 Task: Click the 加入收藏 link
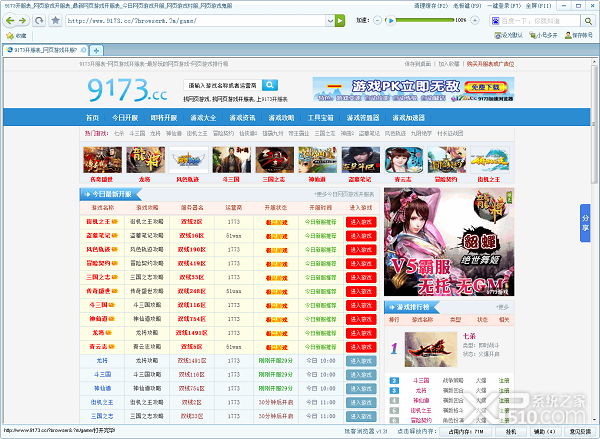click(449, 64)
